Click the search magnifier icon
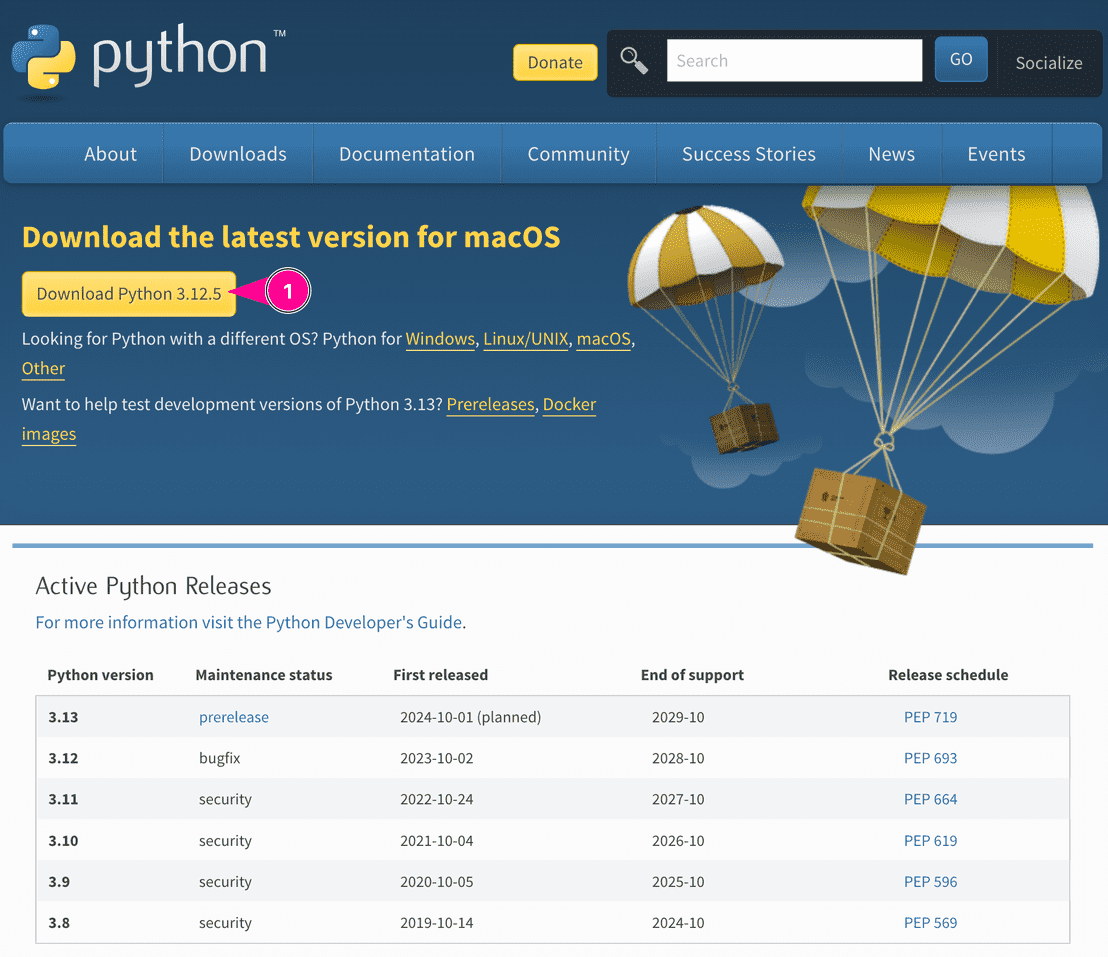The image size is (1108, 957). point(633,60)
